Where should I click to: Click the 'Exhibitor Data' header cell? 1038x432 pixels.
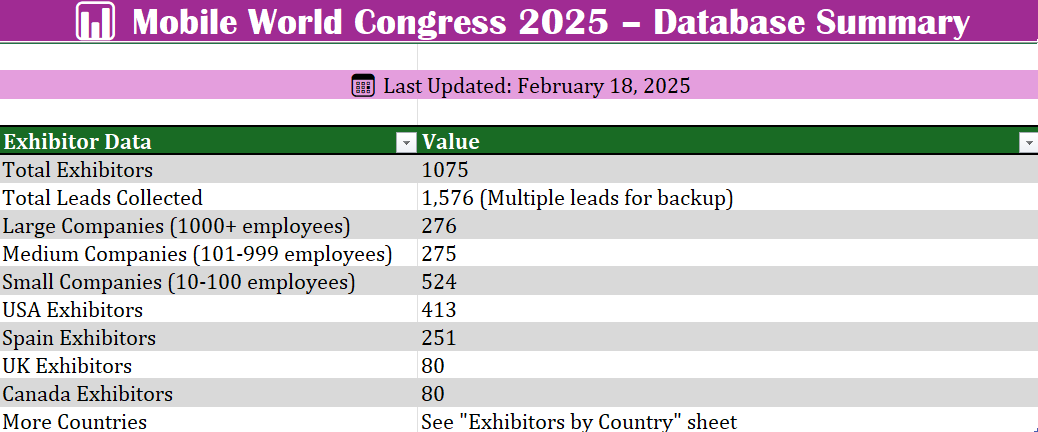tap(209, 141)
